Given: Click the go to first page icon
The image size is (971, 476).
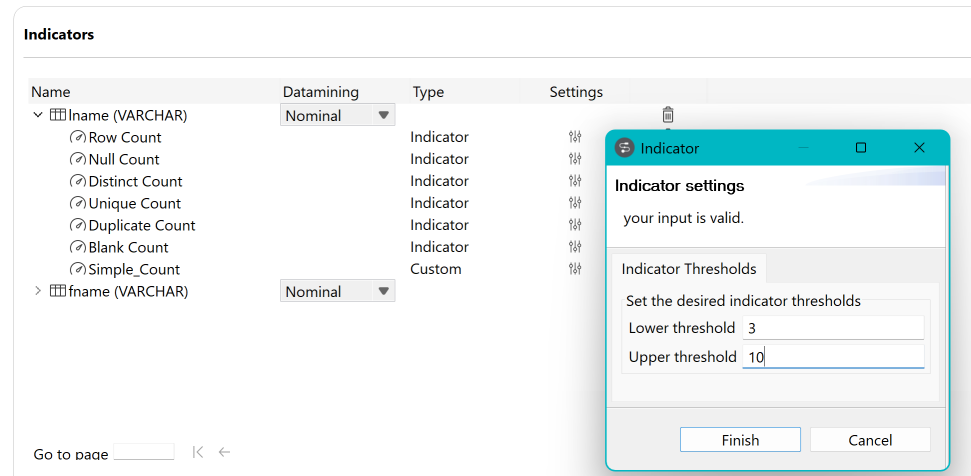Looking at the screenshot, I should click(x=198, y=452).
